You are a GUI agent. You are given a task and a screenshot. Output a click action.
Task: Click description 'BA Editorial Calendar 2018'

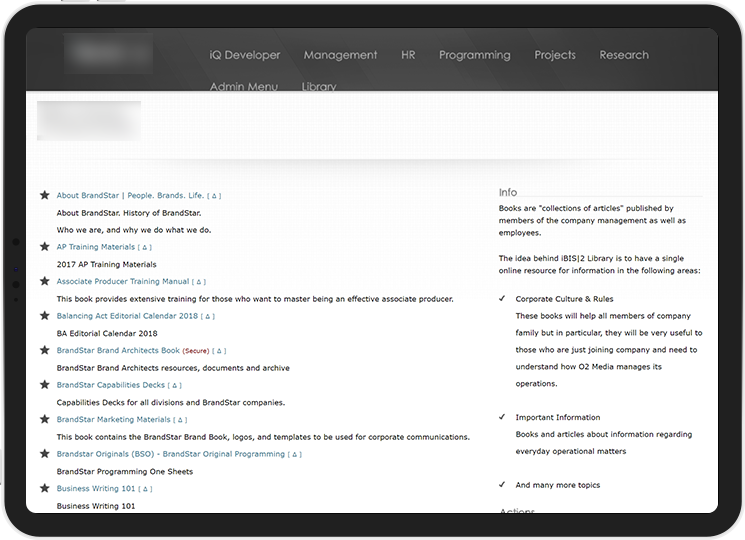107,333
